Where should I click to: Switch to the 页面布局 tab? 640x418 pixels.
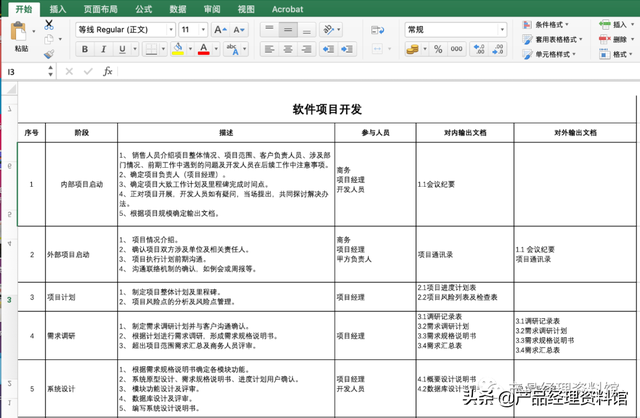click(x=100, y=9)
